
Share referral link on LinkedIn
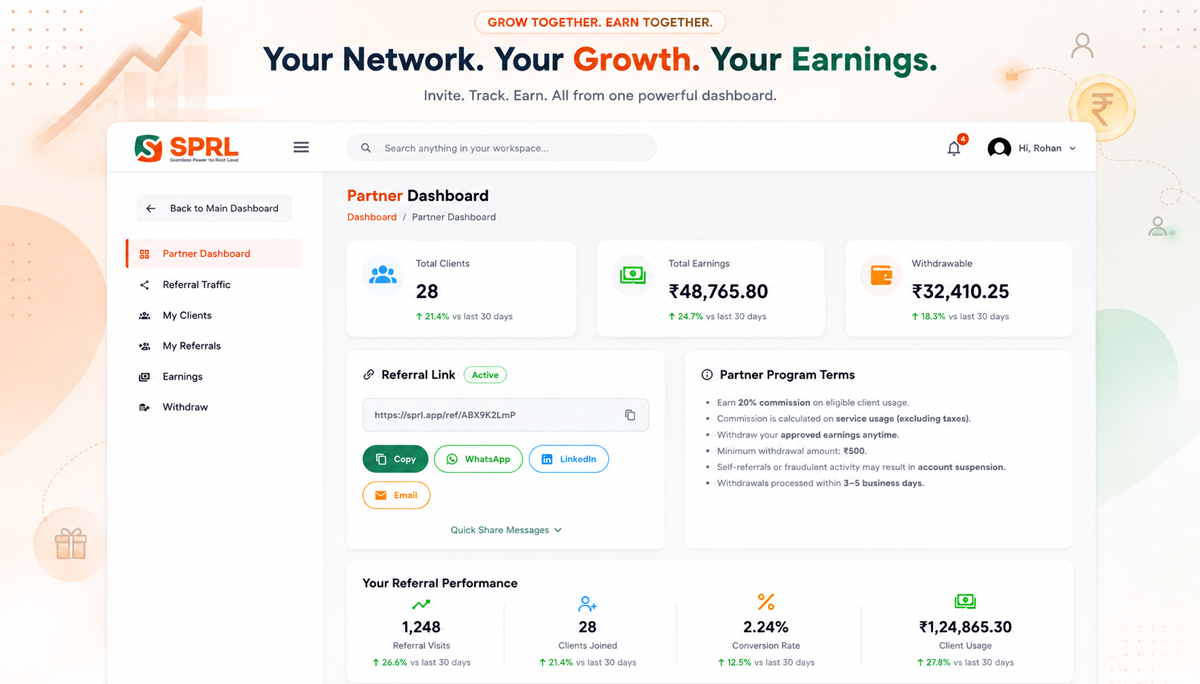[x=568, y=459]
